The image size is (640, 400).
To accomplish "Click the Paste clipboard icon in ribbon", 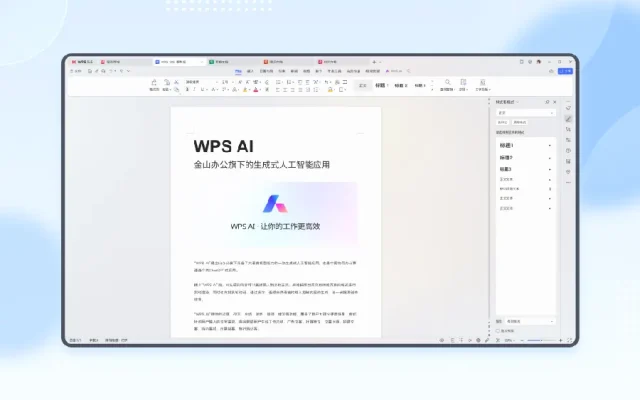I will (x=167, y=82).
